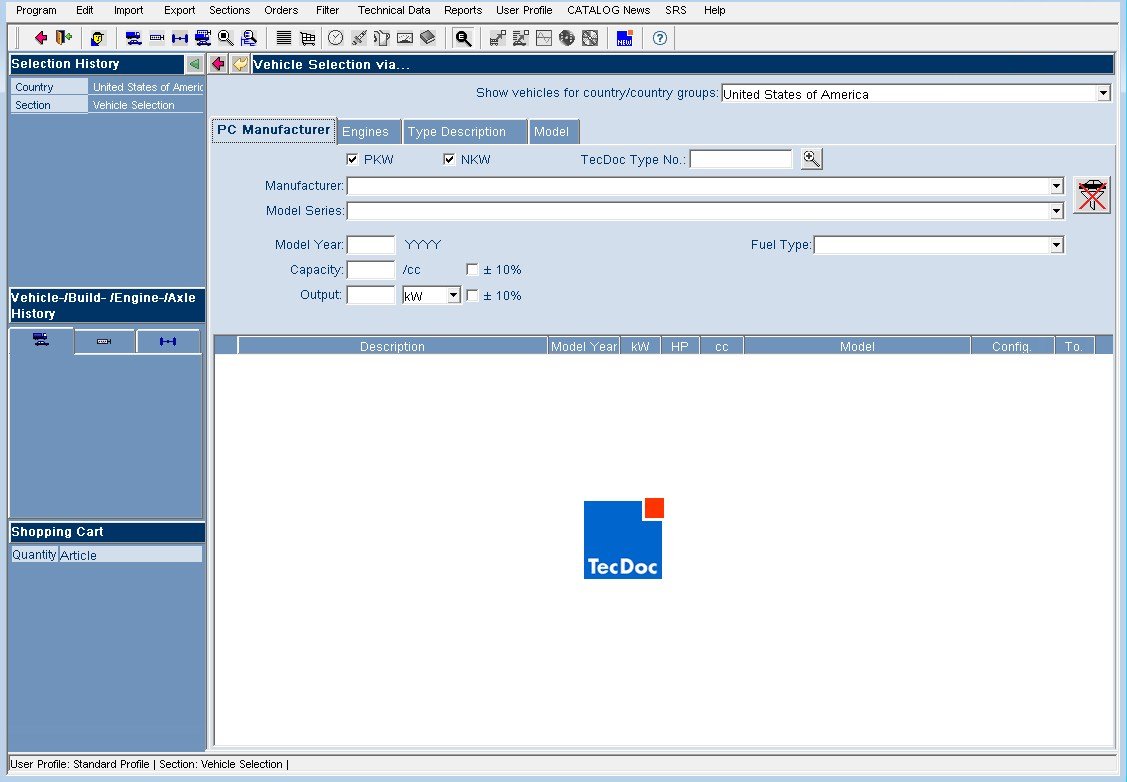Click the bold black magnifier toolbar icon
Image resolution: width=1127 pixels, height=782 pixels.
(464, 38)
